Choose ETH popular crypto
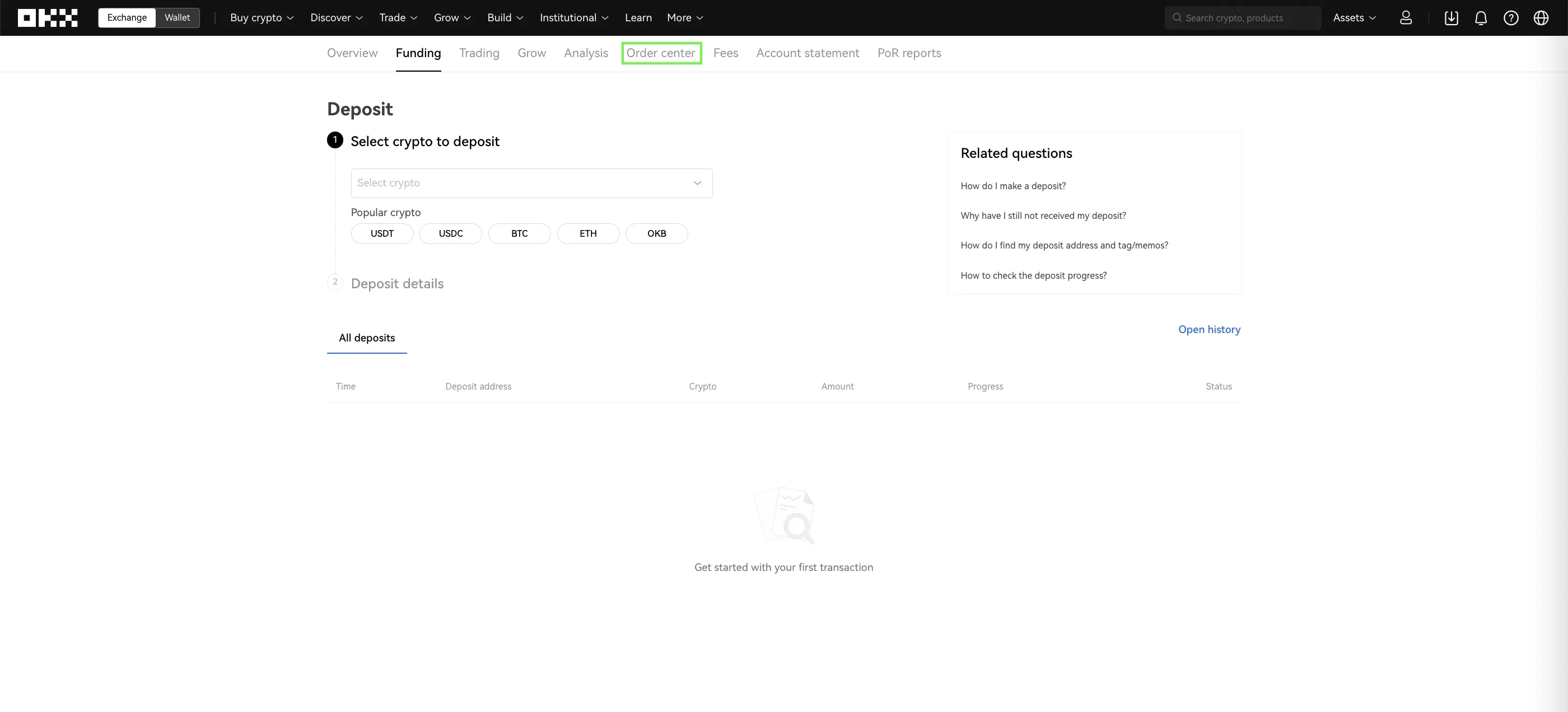The height and width of the screenshot is (712, 1568). click(x=588, y=233)
